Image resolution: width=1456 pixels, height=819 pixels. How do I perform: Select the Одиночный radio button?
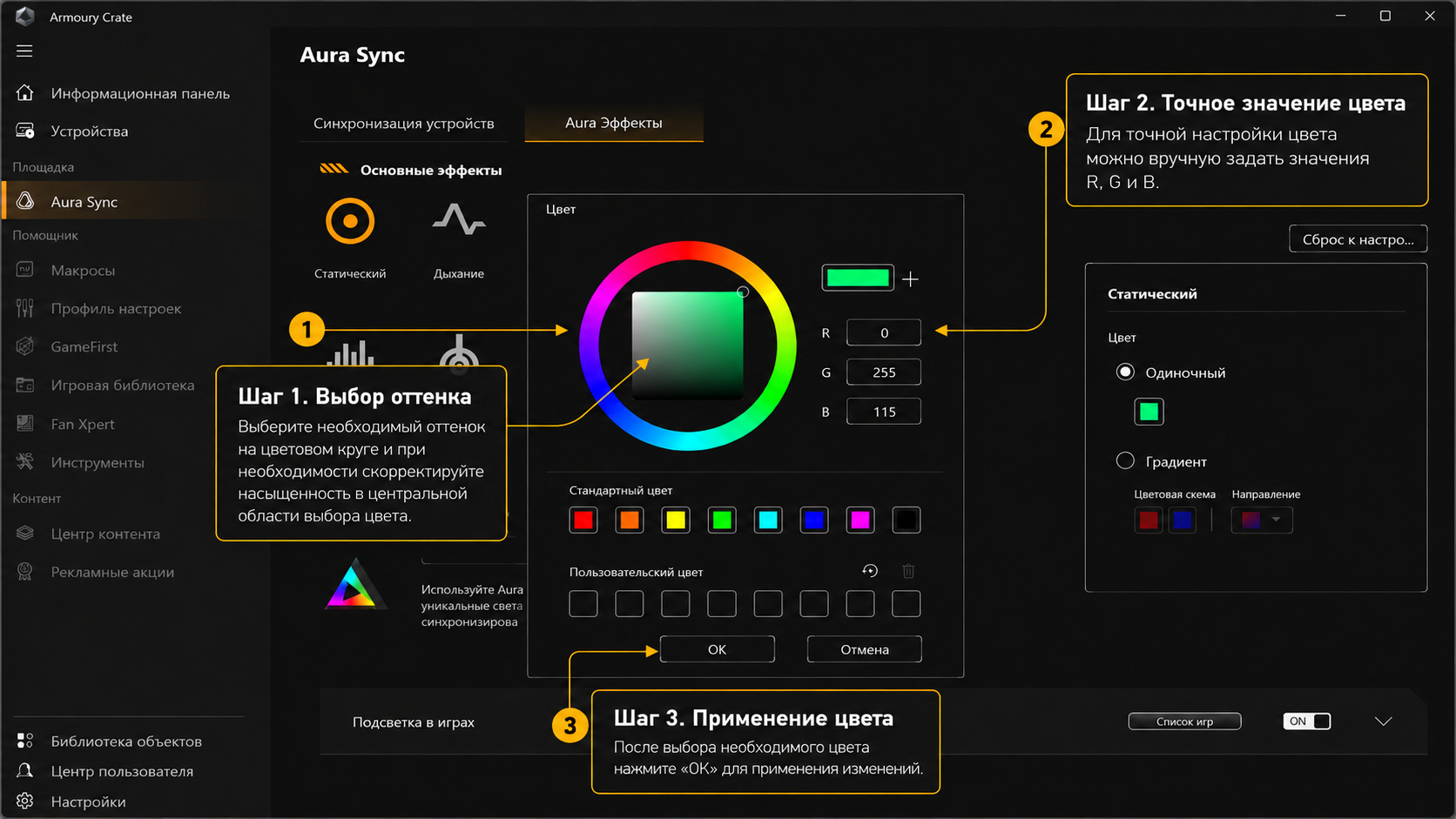point(1125,372)
